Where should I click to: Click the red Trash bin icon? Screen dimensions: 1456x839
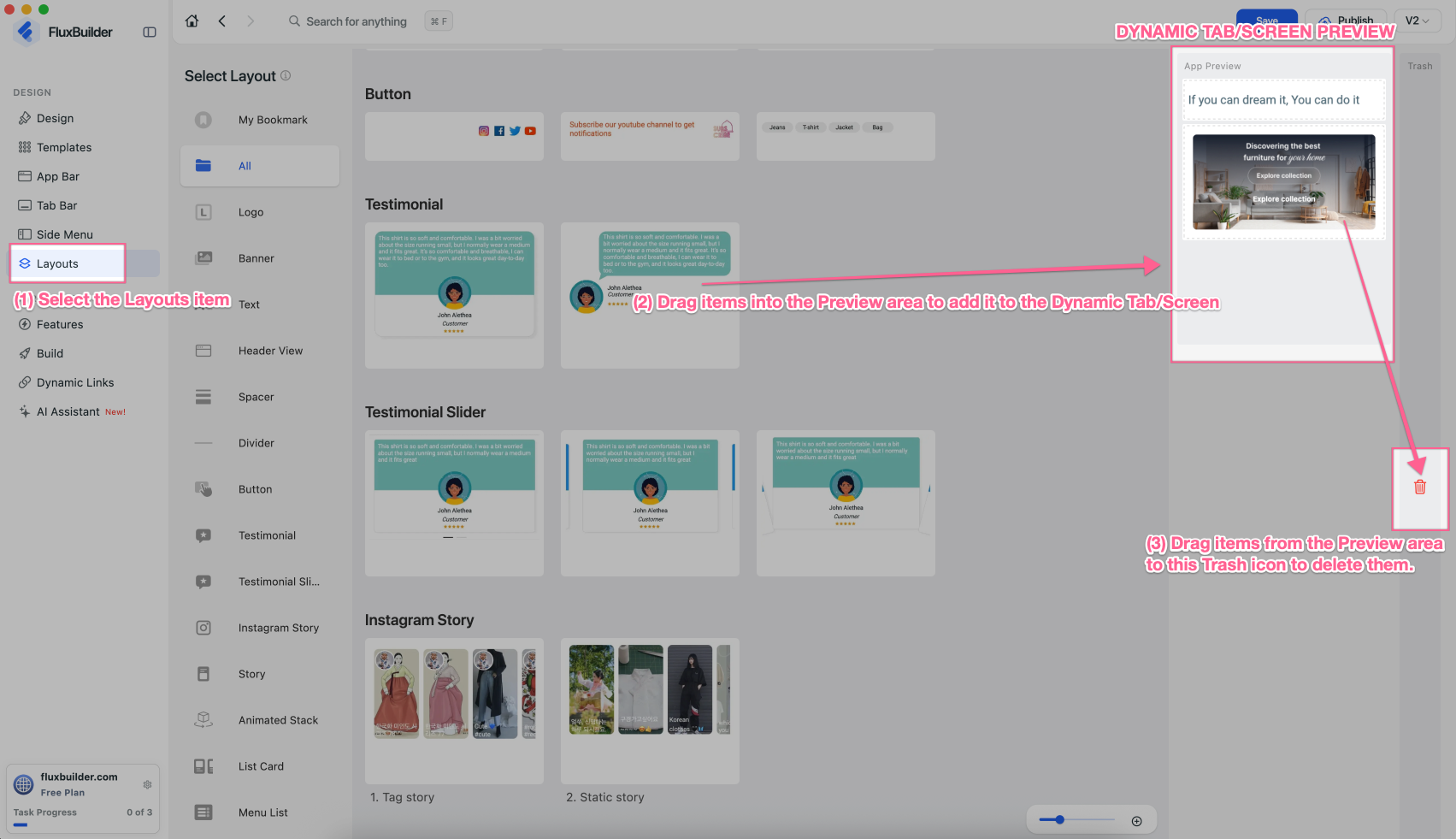pos(1420,487)
